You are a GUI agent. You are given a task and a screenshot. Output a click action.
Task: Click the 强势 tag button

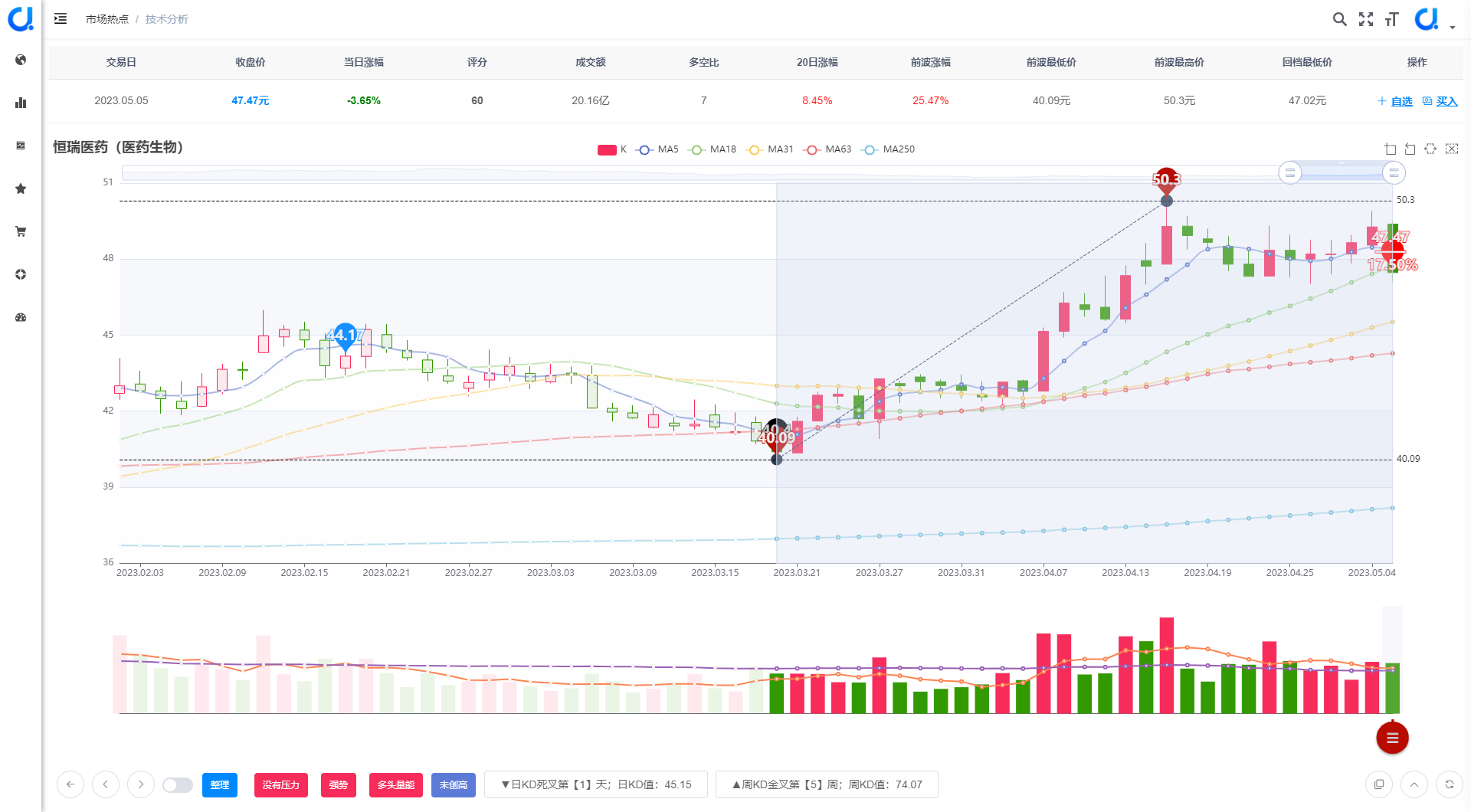coord(339,785)
